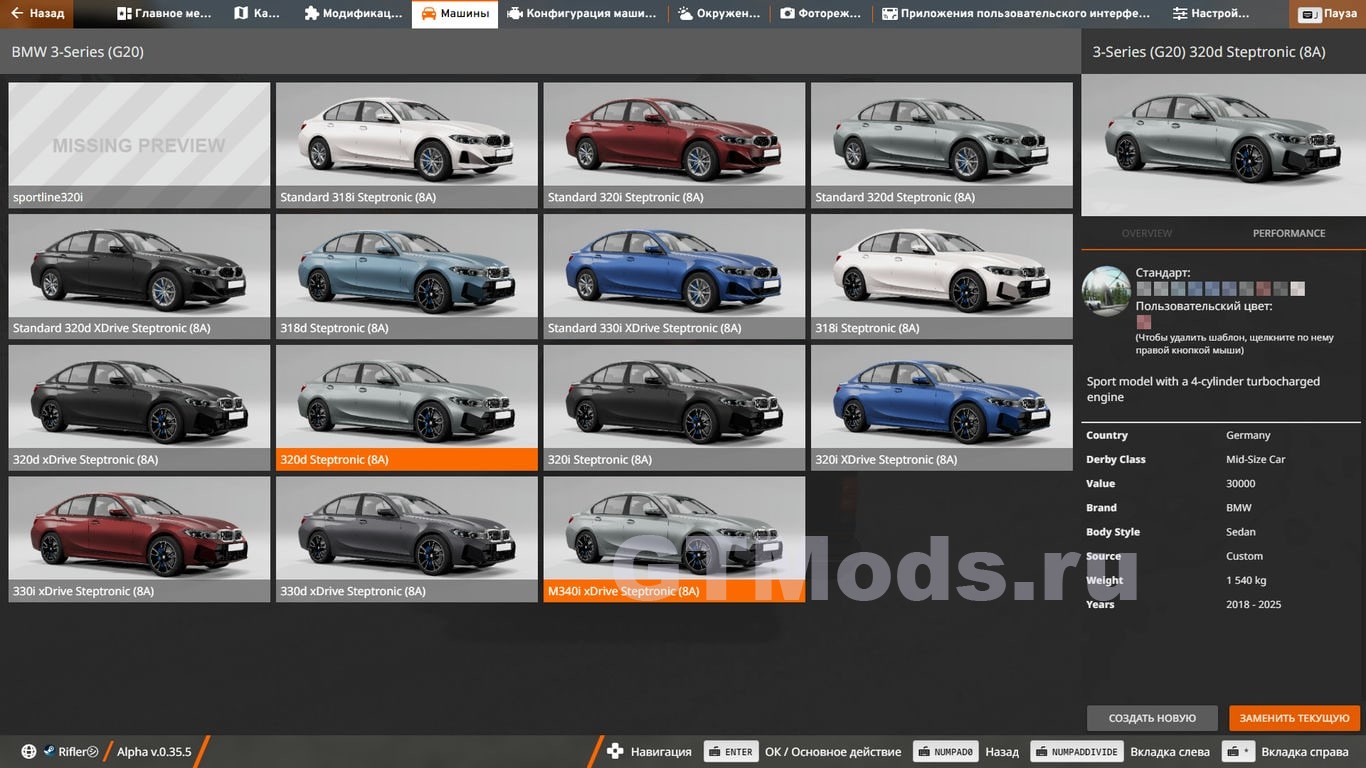Select the Standard 320d Steptronic (8A) tile

point(942,145)
